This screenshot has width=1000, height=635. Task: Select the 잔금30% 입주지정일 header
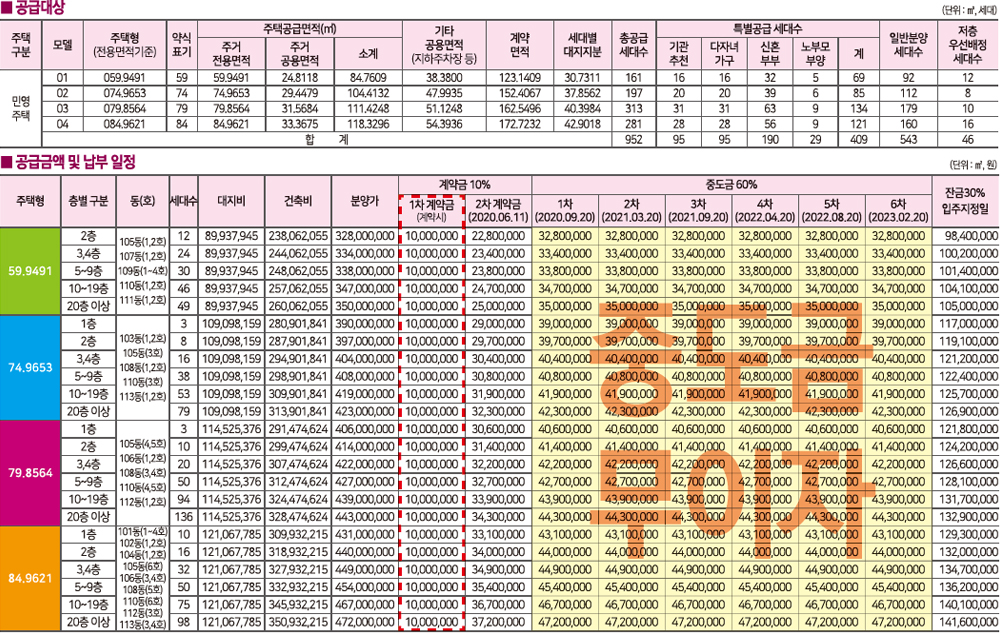[965, 201]
